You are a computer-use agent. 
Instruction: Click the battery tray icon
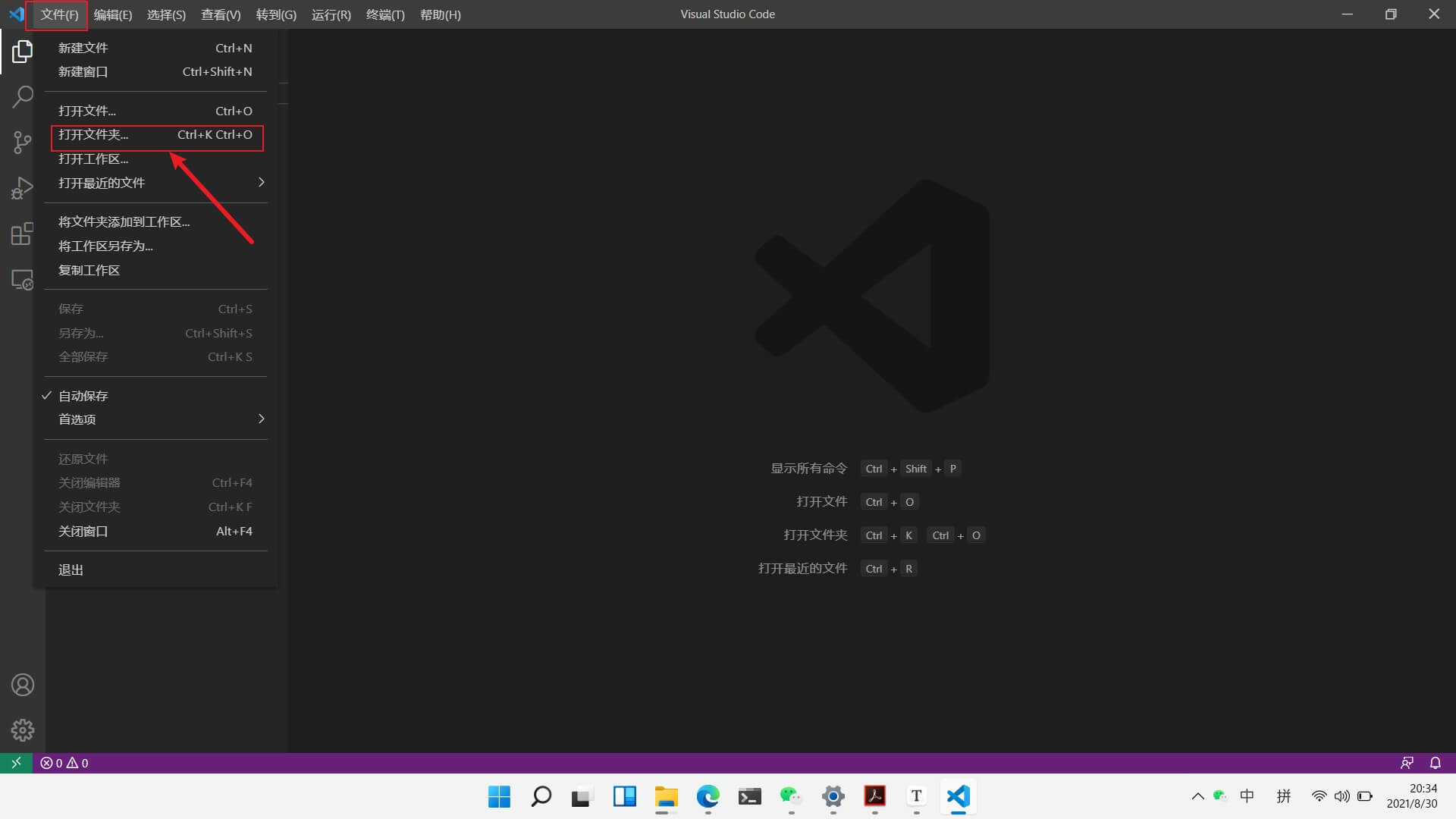pyautogui.click(x=1365, y=796)
